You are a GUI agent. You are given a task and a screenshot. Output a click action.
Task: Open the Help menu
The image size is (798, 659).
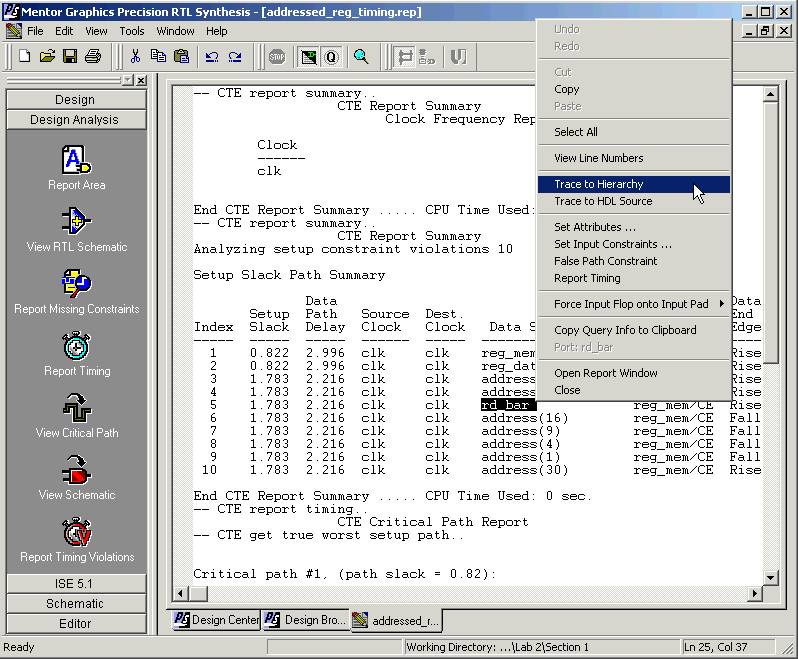217,31
